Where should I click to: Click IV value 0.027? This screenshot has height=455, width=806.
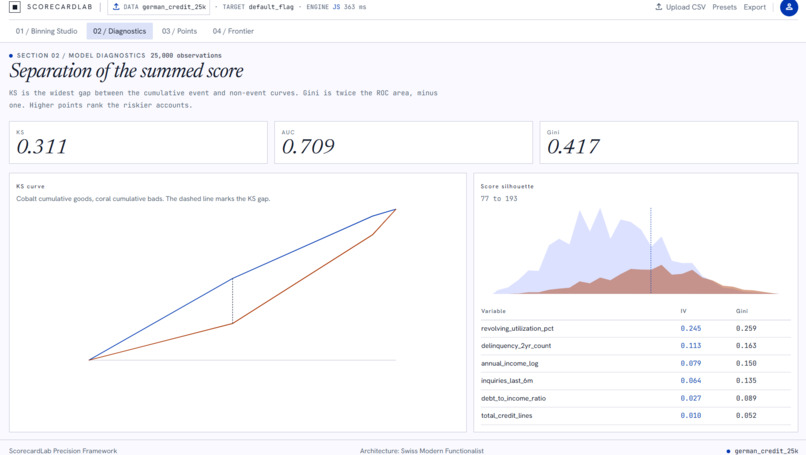690,398
